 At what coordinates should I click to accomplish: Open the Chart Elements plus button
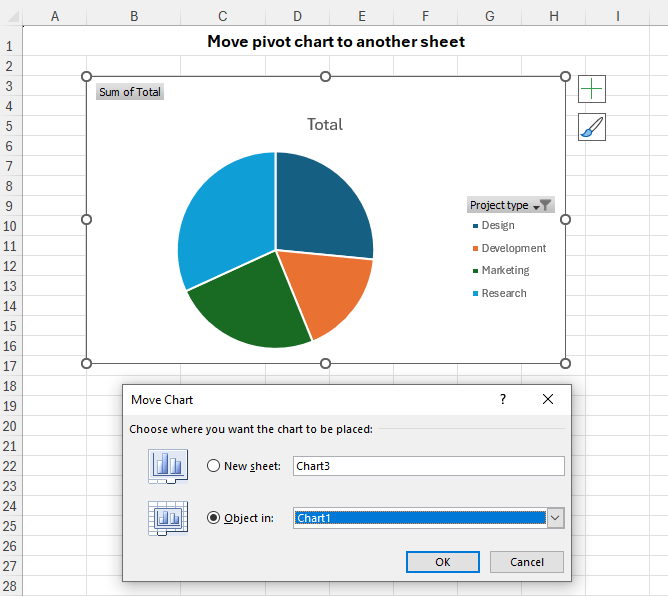(591, 89)
